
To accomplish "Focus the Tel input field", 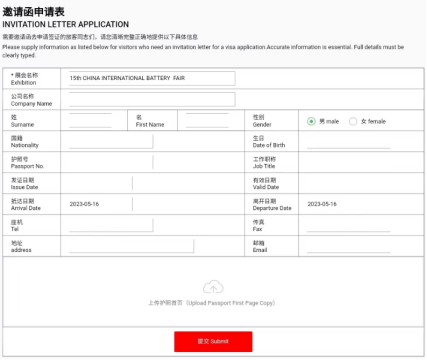I will (x=111, y=225).
